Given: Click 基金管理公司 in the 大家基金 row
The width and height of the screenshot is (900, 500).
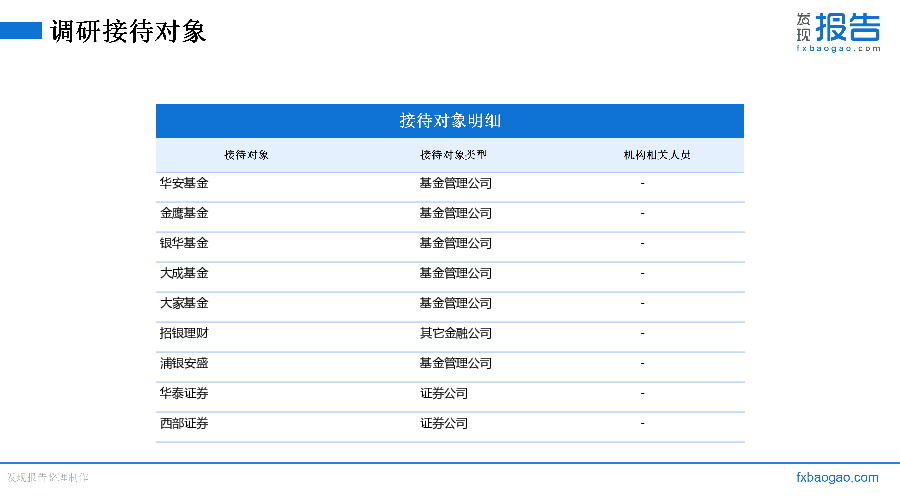Looking at the screenshot, I should 456,303.
